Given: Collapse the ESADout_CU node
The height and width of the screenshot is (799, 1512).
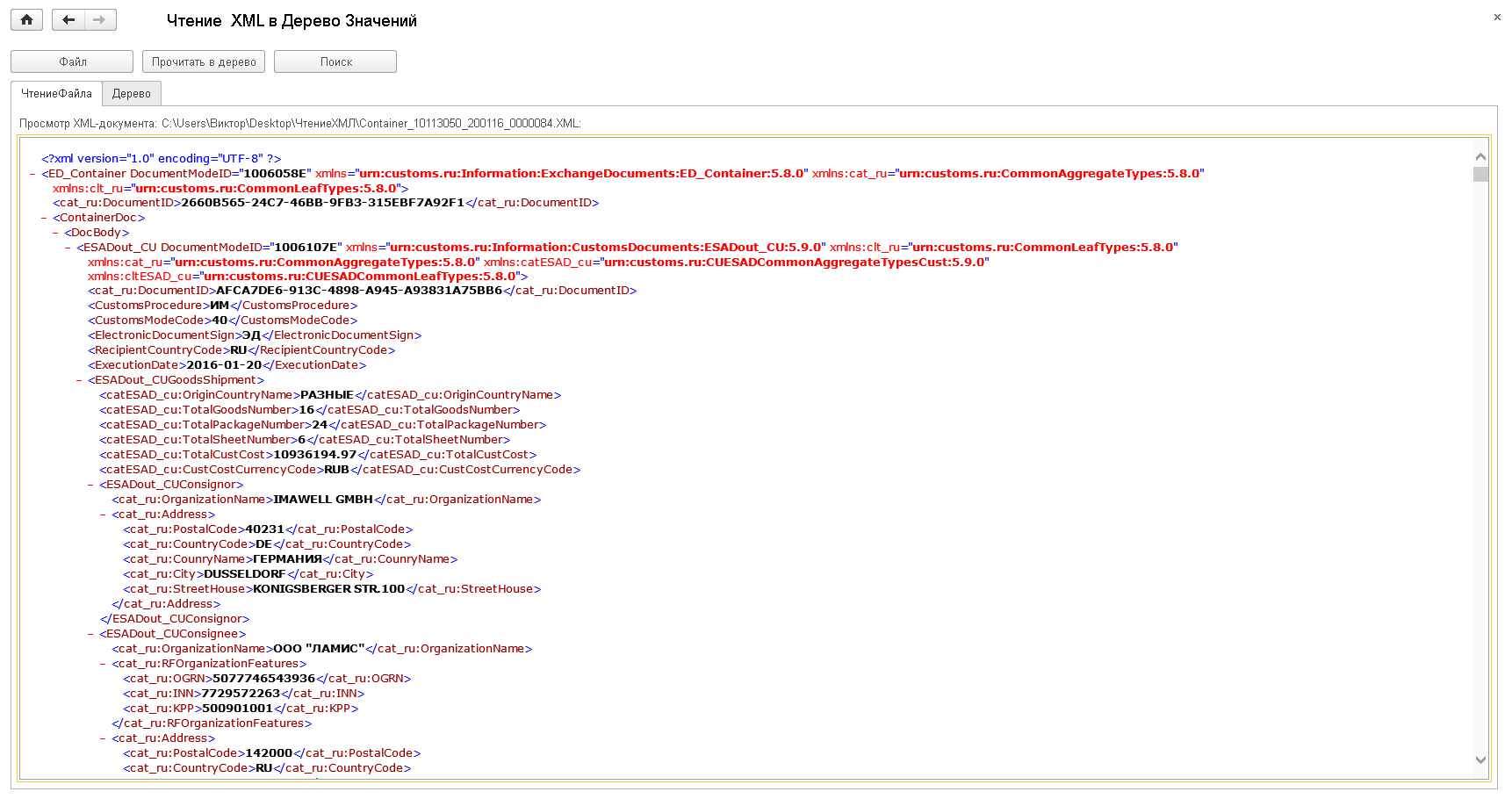Looking at the screenshot, I should point(68,248).
